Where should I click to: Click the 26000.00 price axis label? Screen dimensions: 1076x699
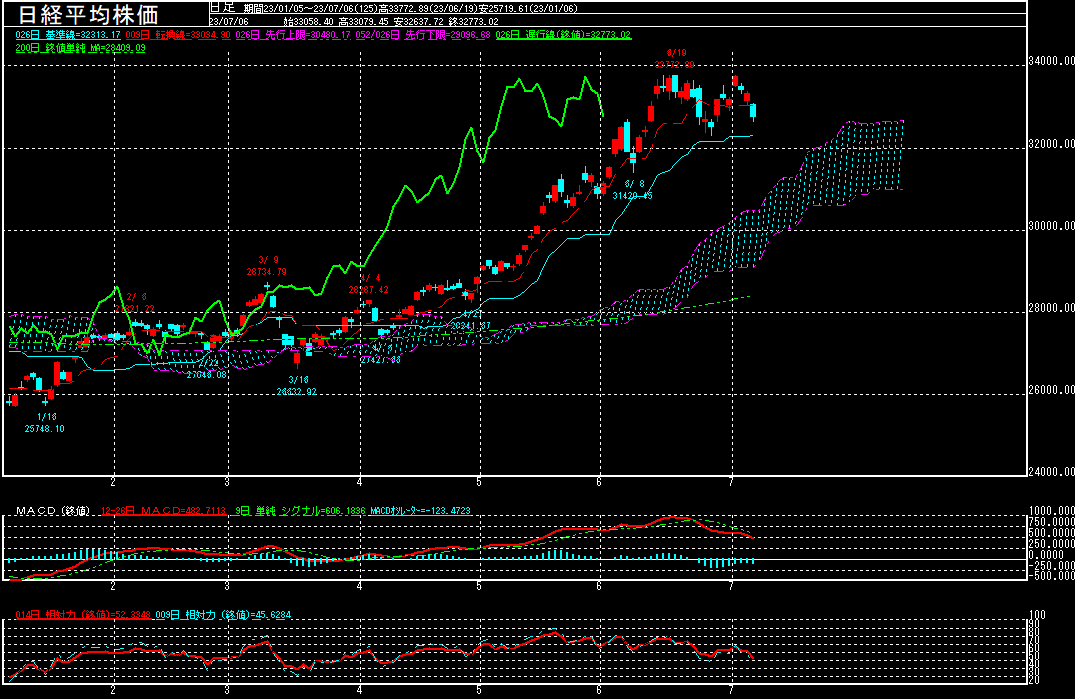(x=1051, y=390)
